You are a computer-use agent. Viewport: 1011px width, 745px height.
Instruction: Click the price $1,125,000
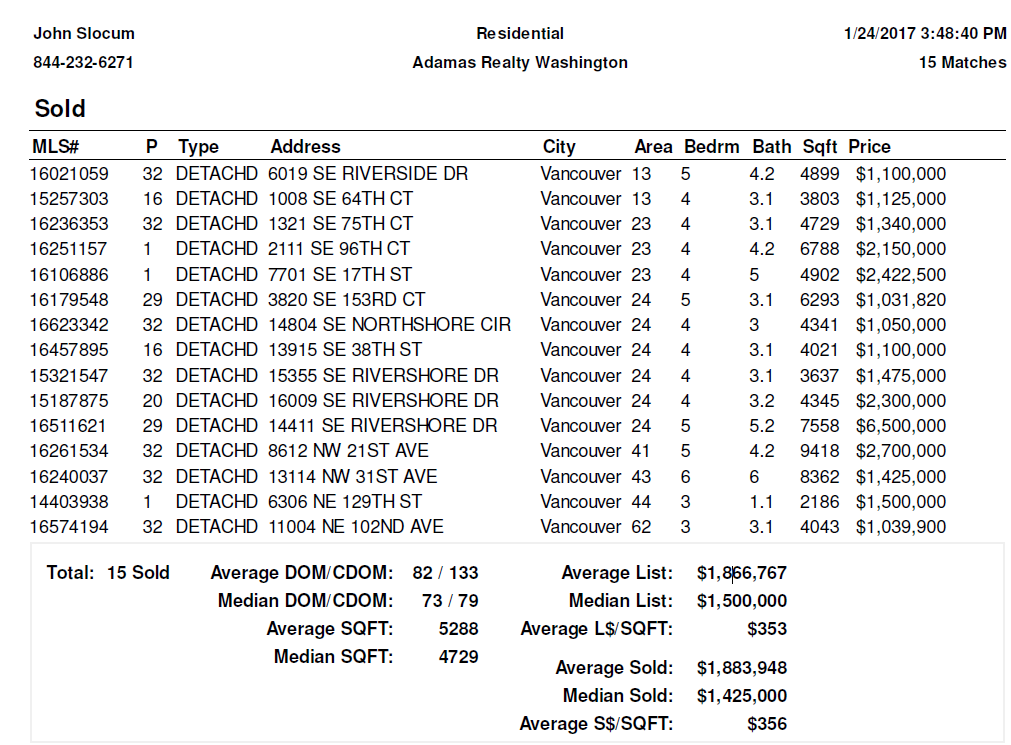coord(901,199)
